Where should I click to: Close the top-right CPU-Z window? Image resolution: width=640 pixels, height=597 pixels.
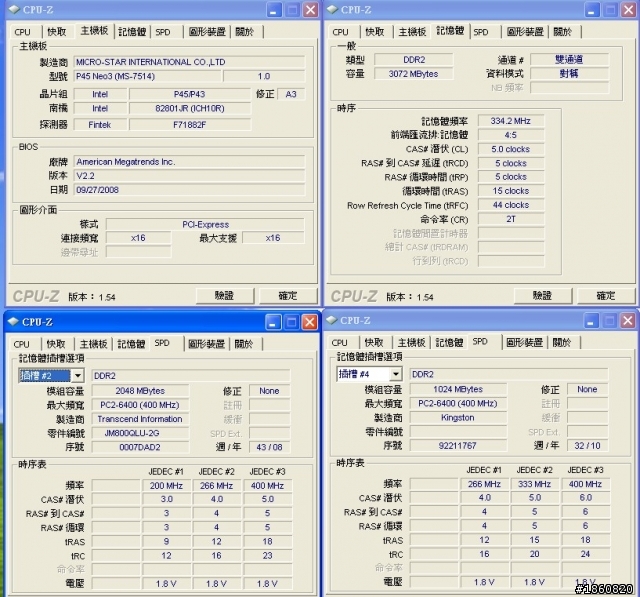tap(629, 10)
